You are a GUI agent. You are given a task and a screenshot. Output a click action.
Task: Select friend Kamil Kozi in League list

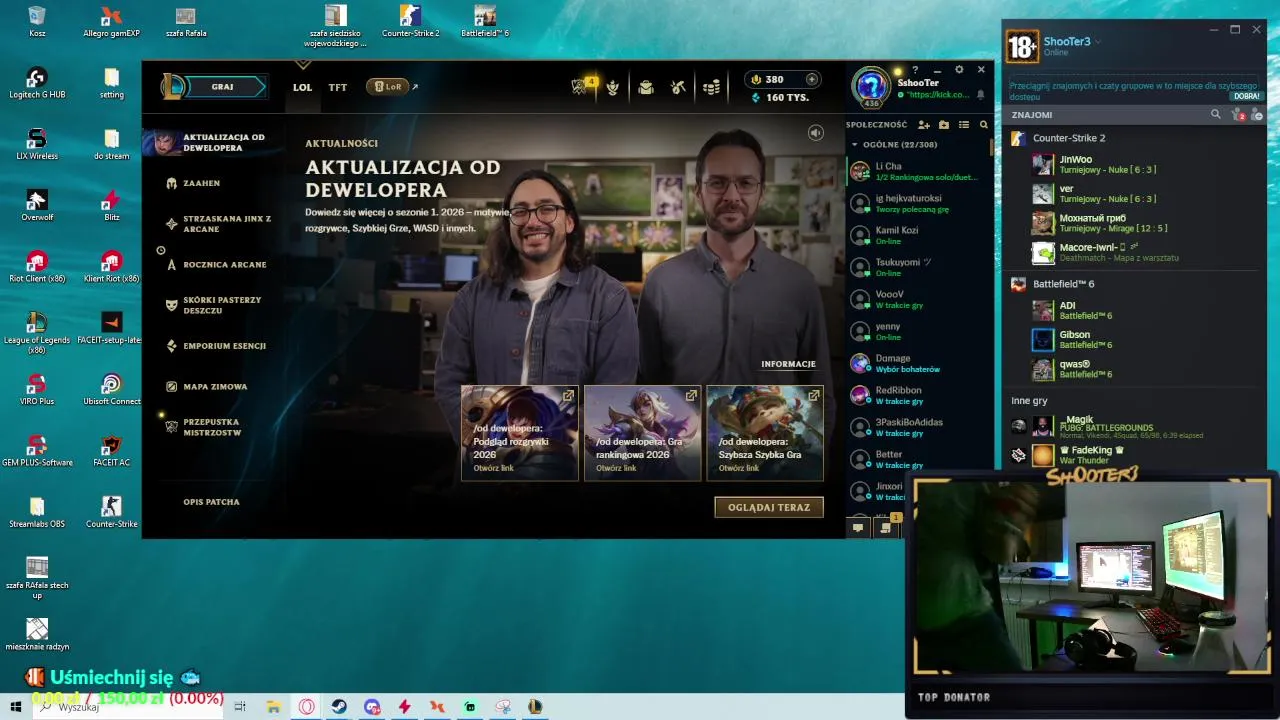coord(917,235)
